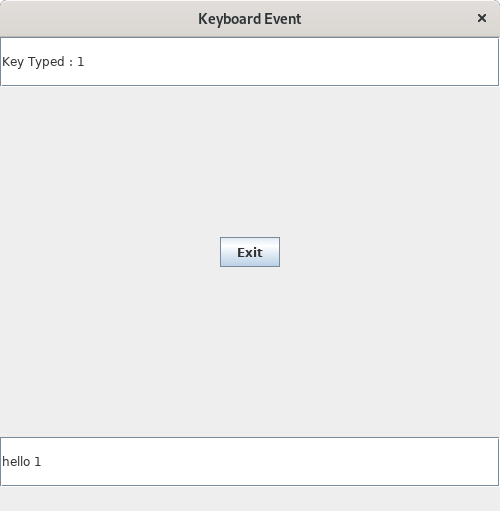
Task: Click gray panel area left of Exit button
Action: (110, 252)
